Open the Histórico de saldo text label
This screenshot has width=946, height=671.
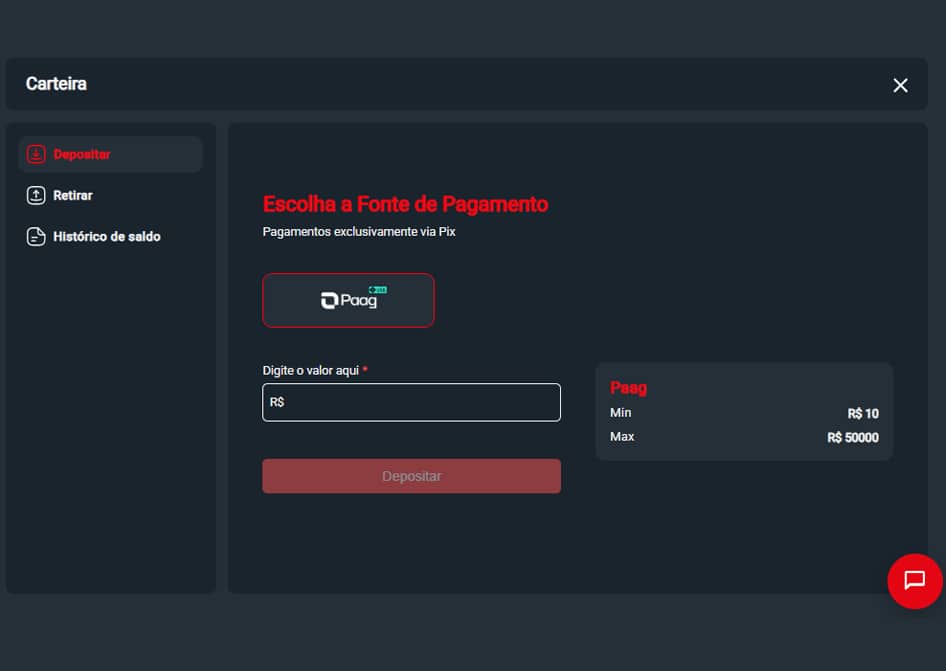click(x=107, y=237)
